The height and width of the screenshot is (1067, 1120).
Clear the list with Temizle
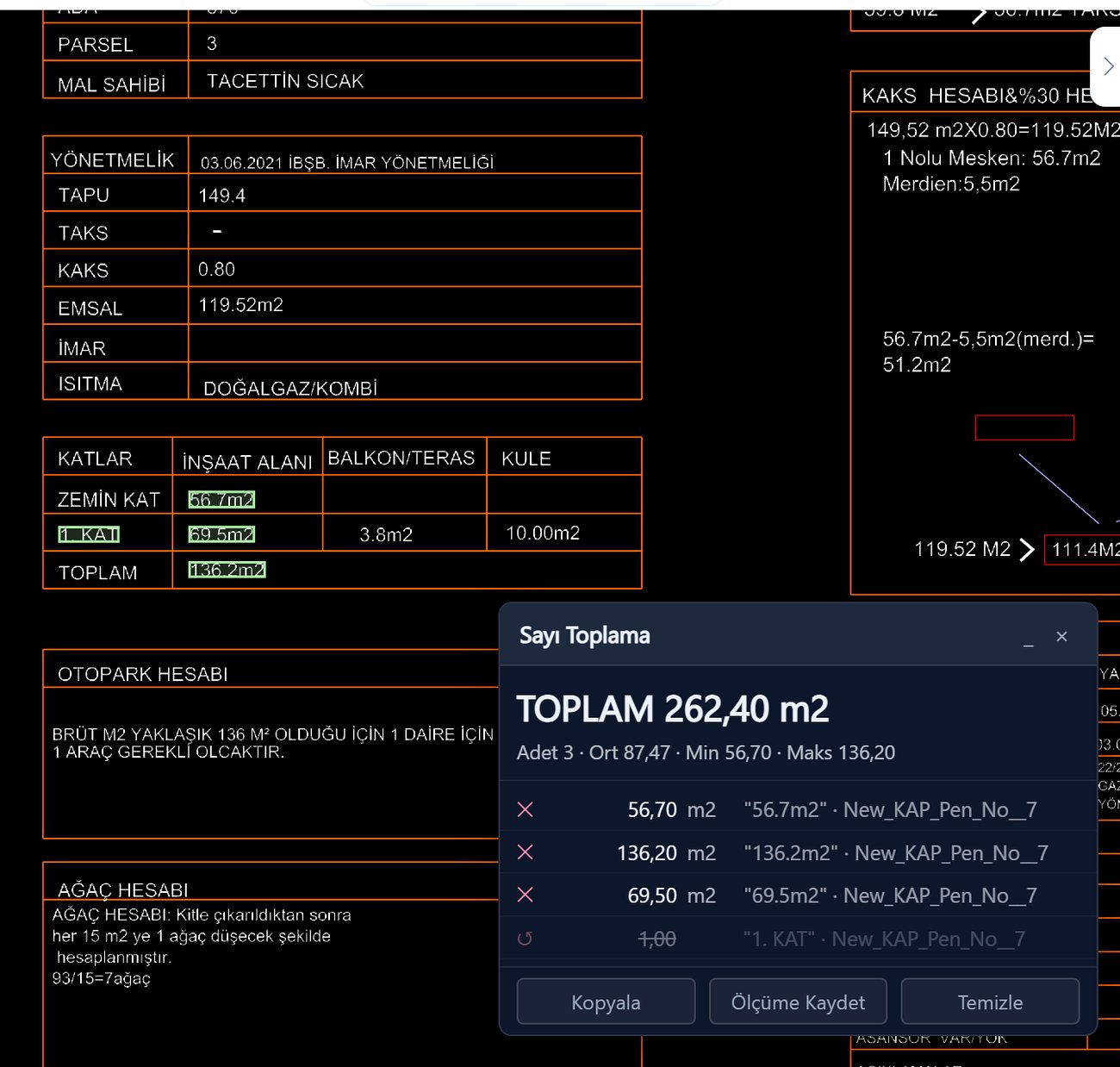coord(990,1001)
